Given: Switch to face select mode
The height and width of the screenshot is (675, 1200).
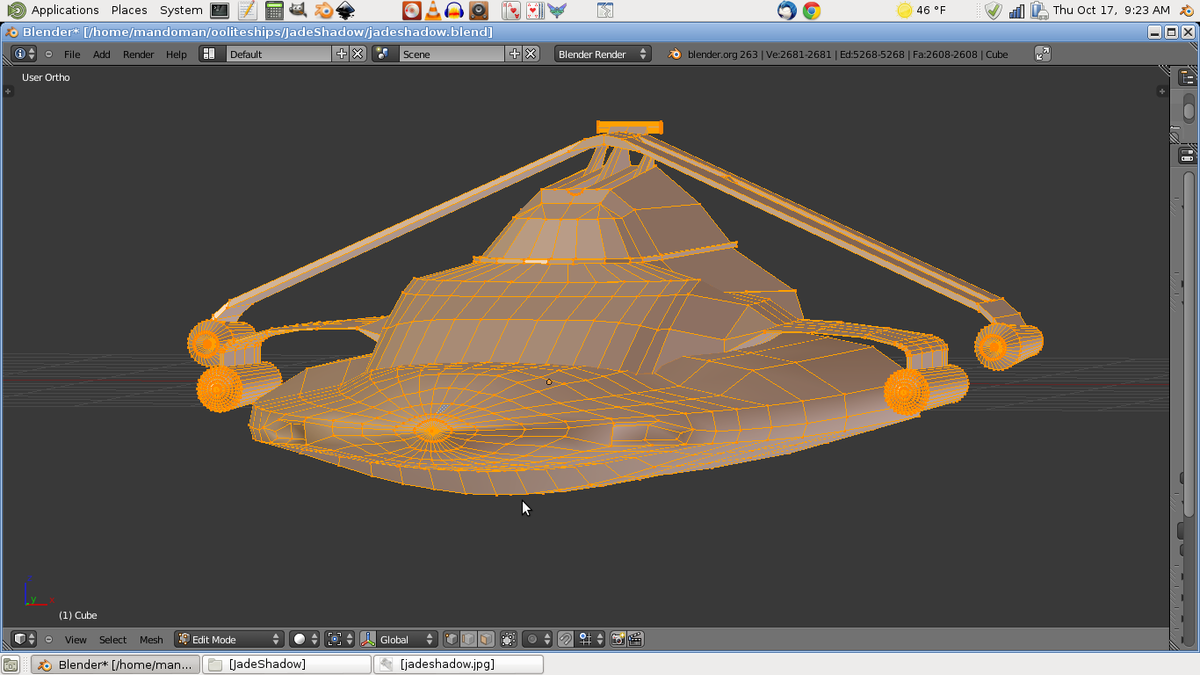Looking at the screenshot, I should pos(486,639).
